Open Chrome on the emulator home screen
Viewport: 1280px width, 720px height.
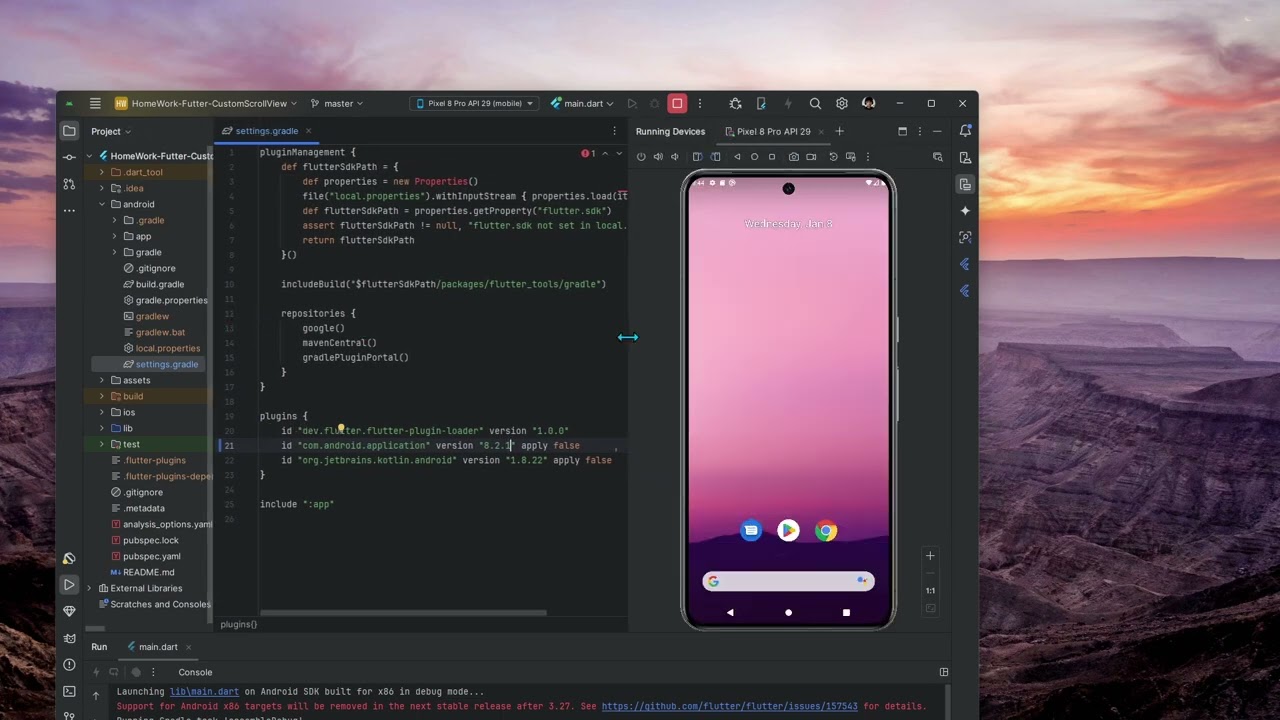pos(826,531)
